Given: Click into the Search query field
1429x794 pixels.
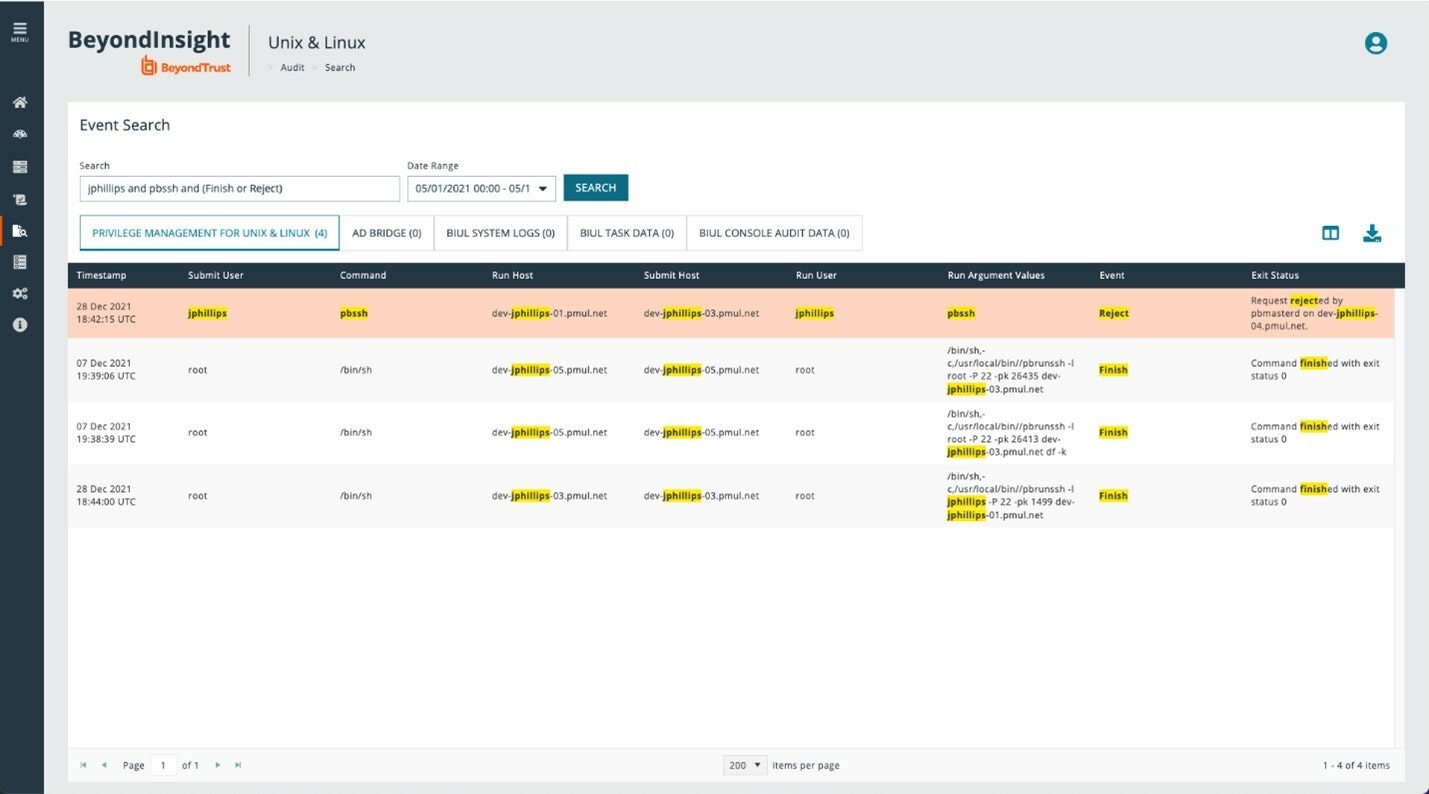Looking at the screenshot, I should (x=239, y=188).
